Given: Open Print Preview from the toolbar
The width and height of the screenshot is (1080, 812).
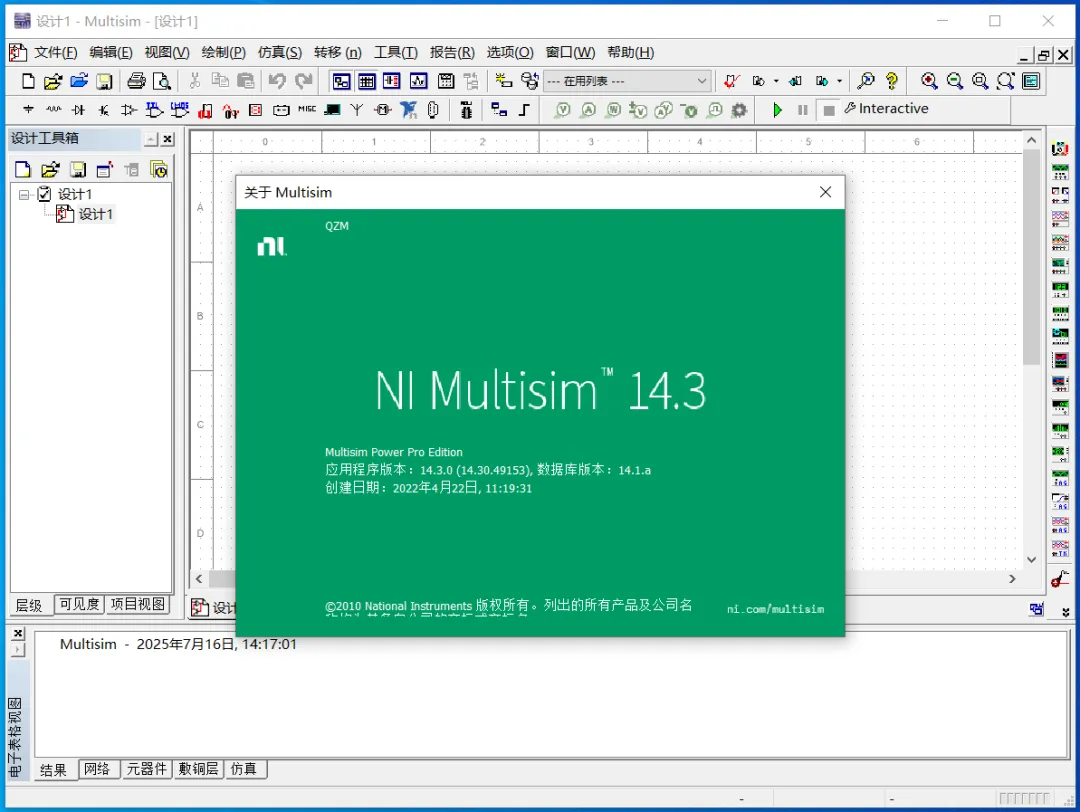Looking at the screenshot, I should [x=162, y=81].
